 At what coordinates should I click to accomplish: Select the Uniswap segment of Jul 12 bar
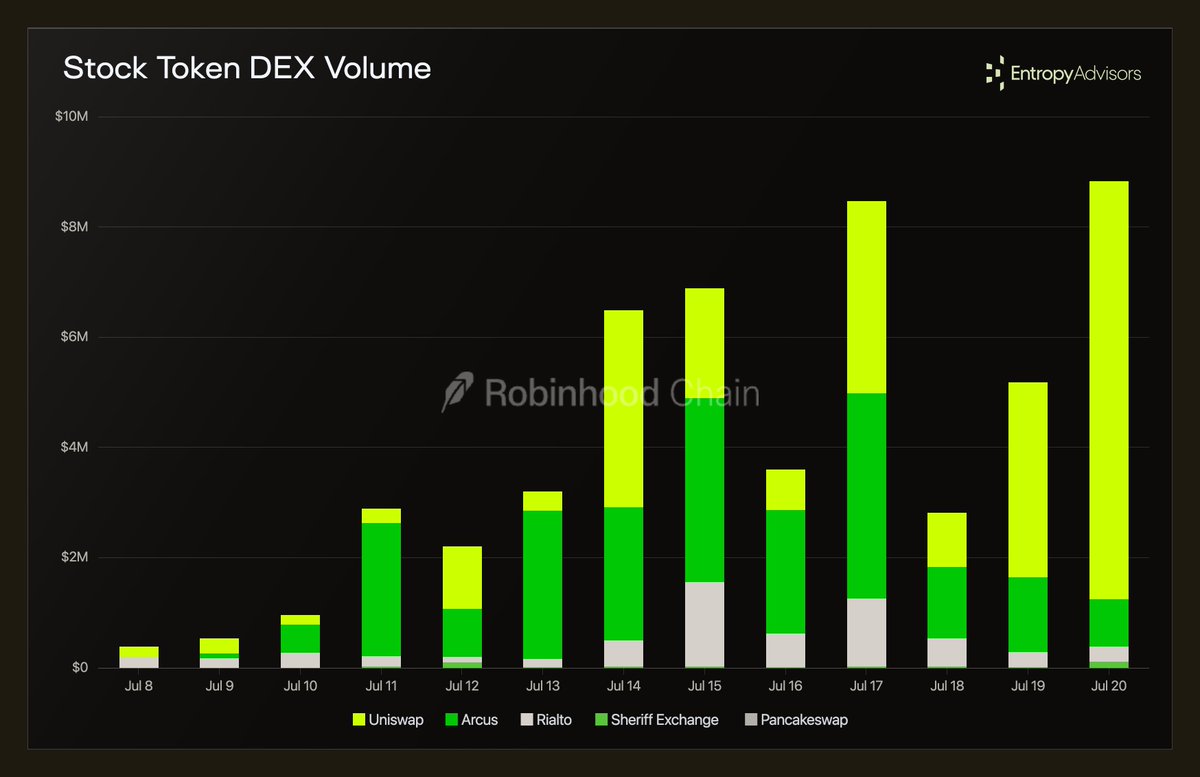click(x=462, y=578)
